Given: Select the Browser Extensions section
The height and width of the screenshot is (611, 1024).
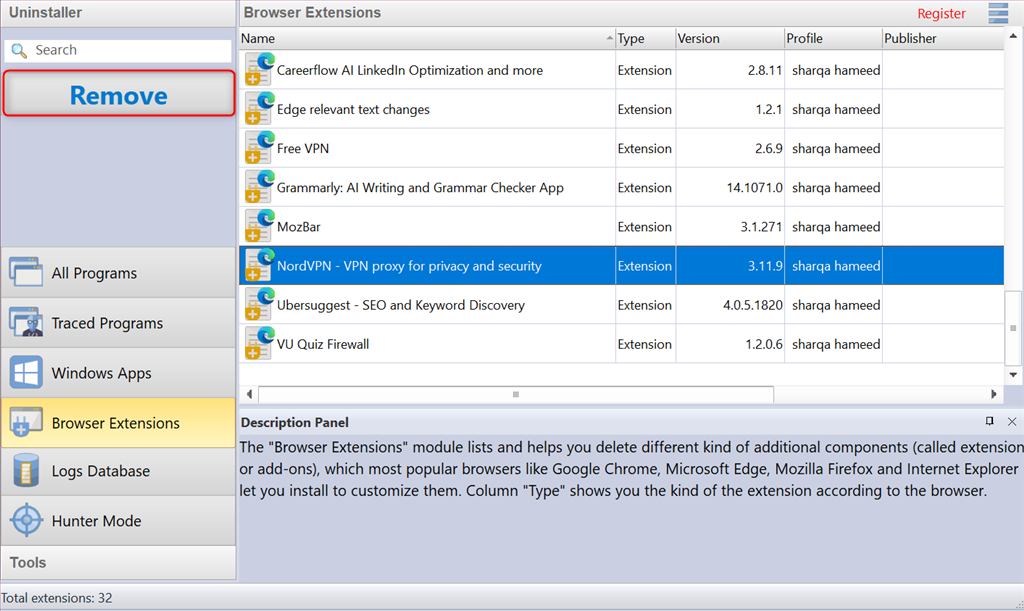Looking at the screenshot, I should click(118, 423).
